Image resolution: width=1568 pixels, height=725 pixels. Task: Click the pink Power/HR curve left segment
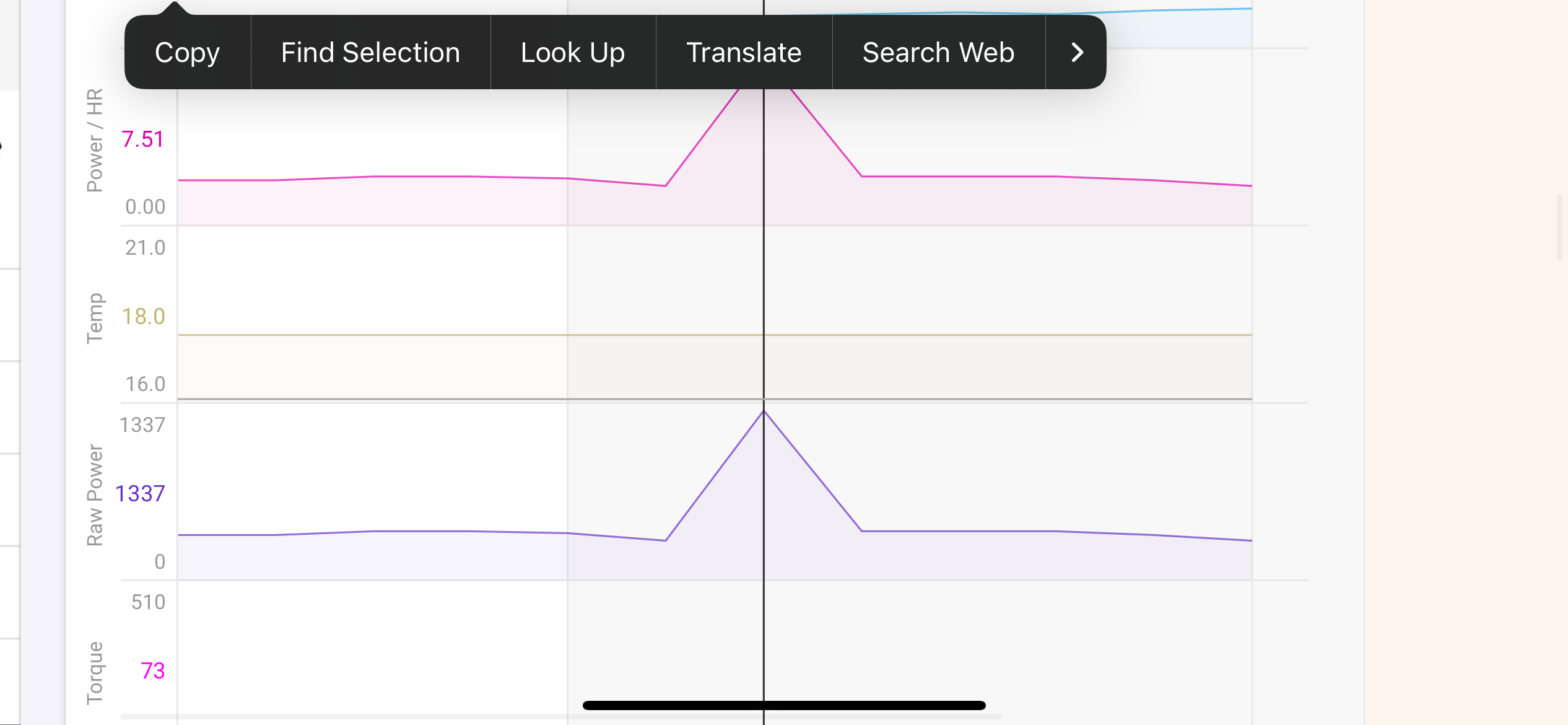click(x=372, y=178)
